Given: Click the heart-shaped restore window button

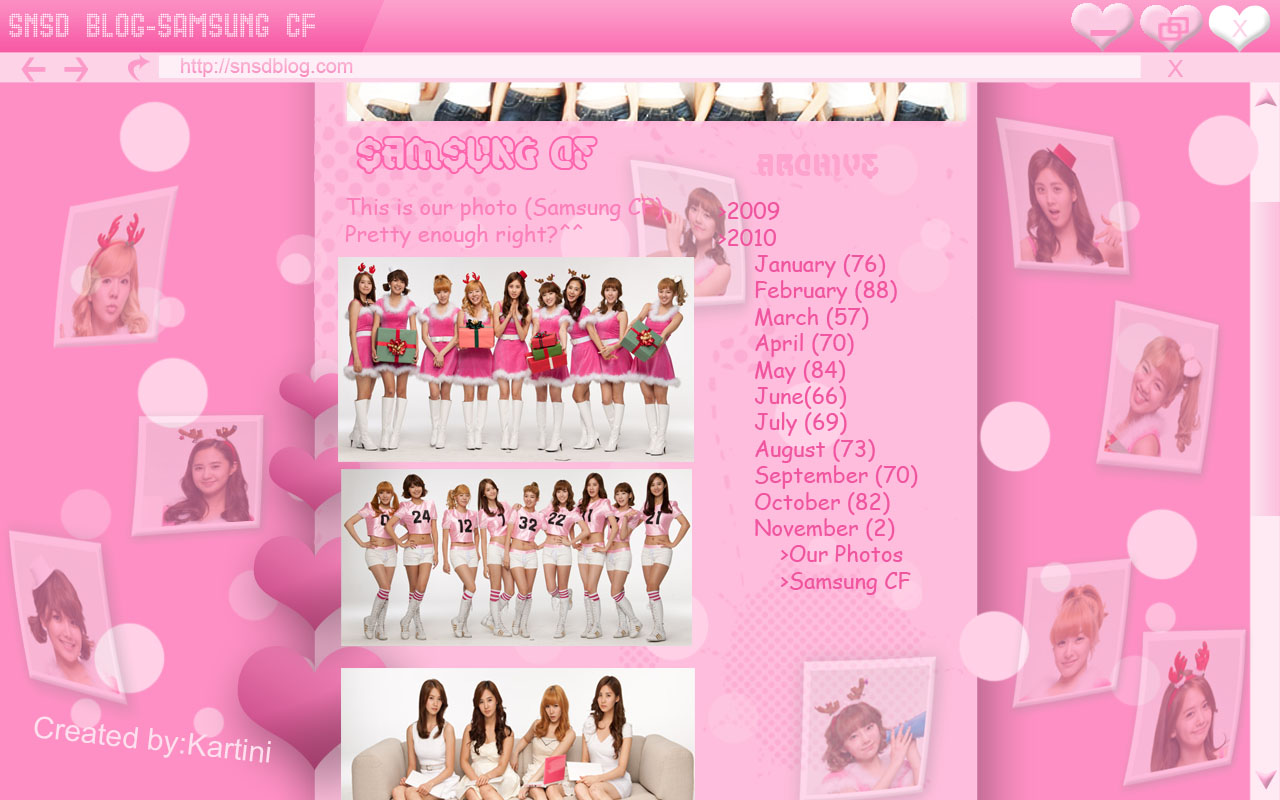Looking at the screenshot, I should click(1171, 27).
